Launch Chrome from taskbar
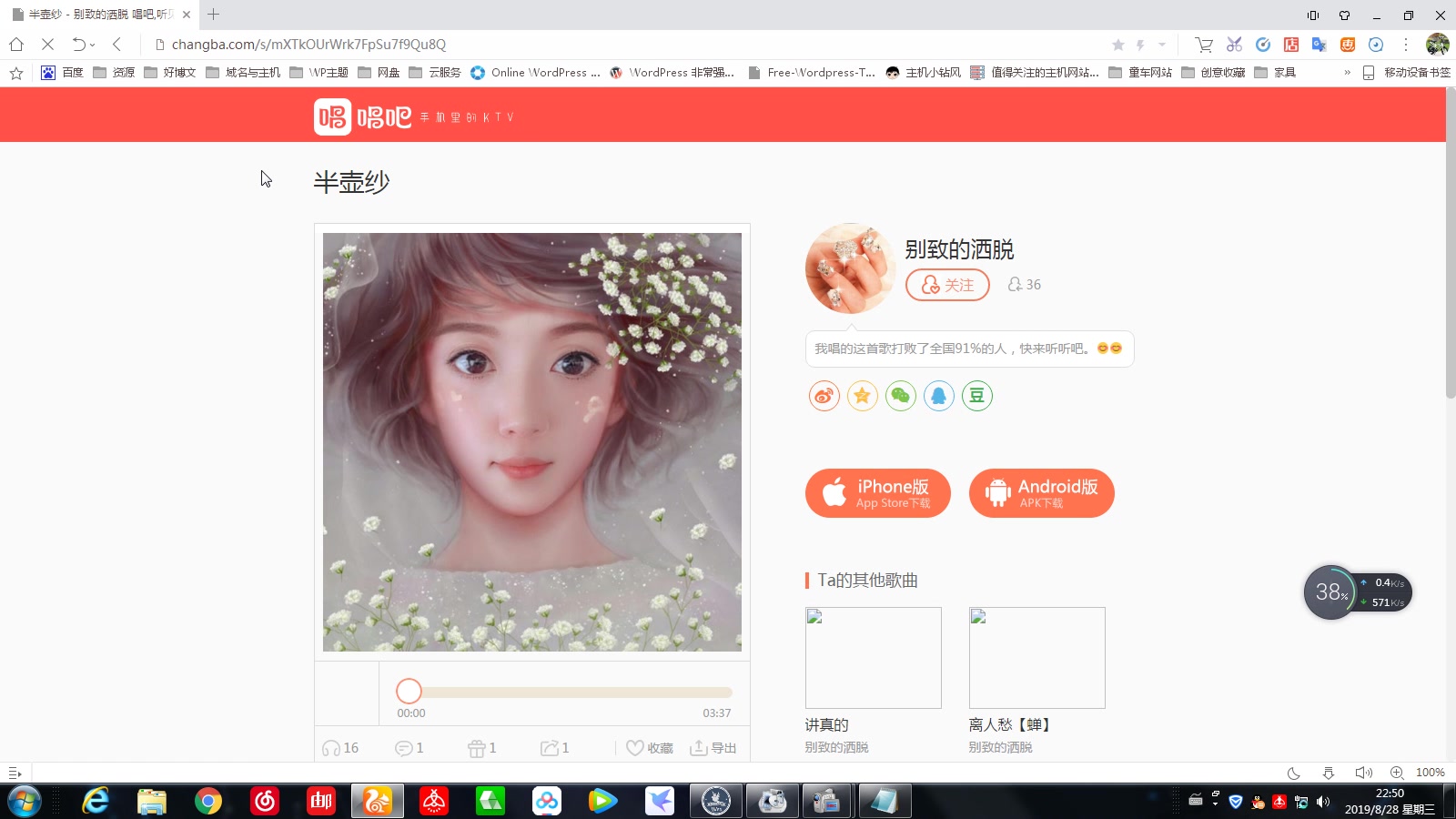Viewport: 1456px width, 819px height. pyautogui.click(x=208, y=801)
